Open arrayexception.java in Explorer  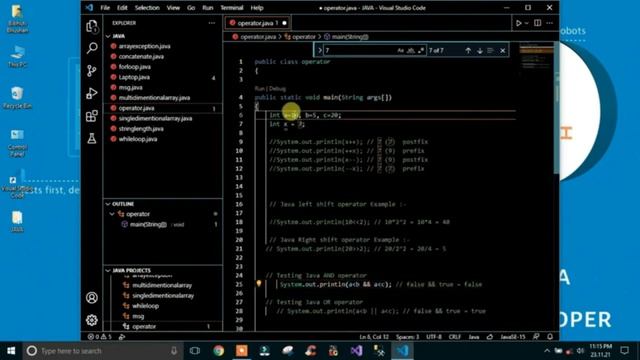(144, 47)
